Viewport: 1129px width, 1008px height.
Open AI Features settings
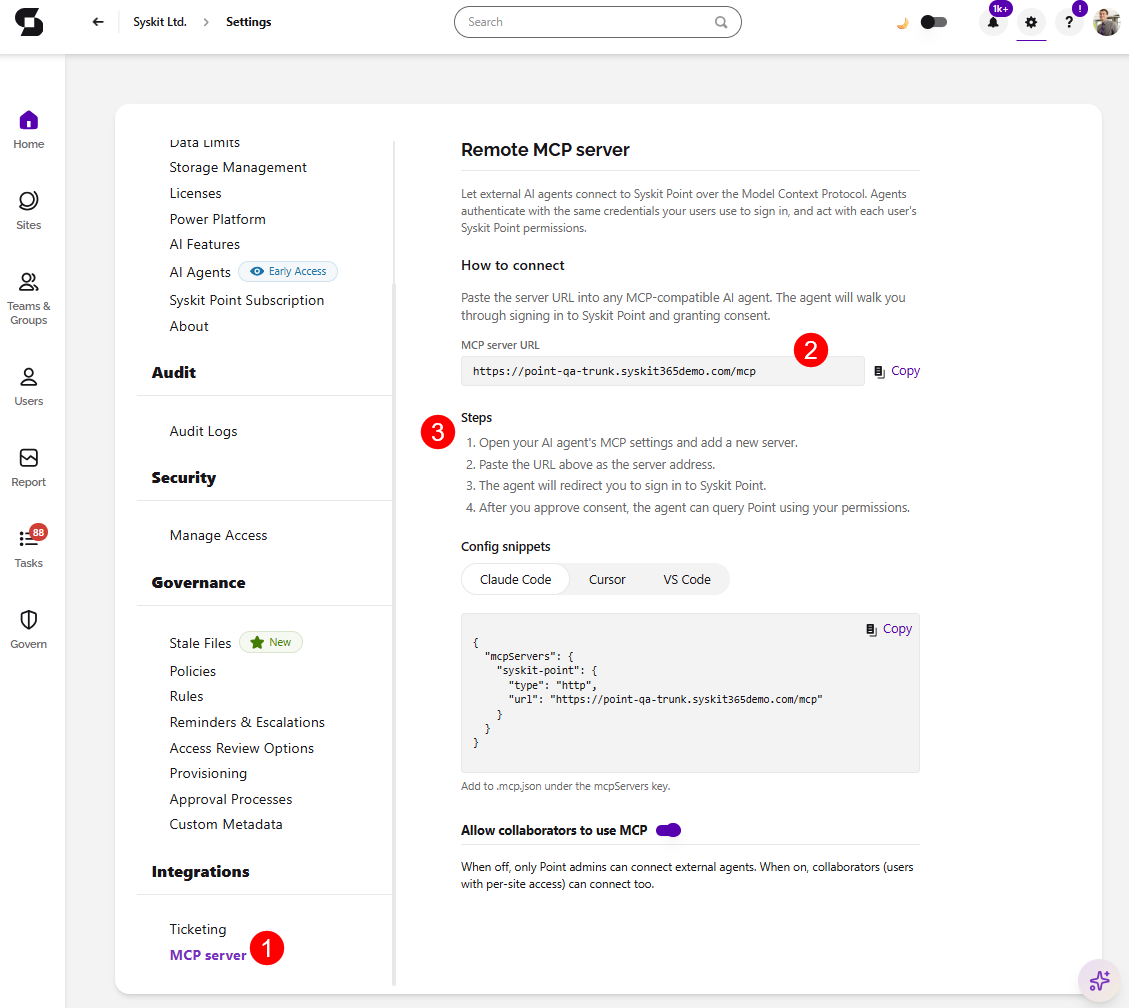204,244
